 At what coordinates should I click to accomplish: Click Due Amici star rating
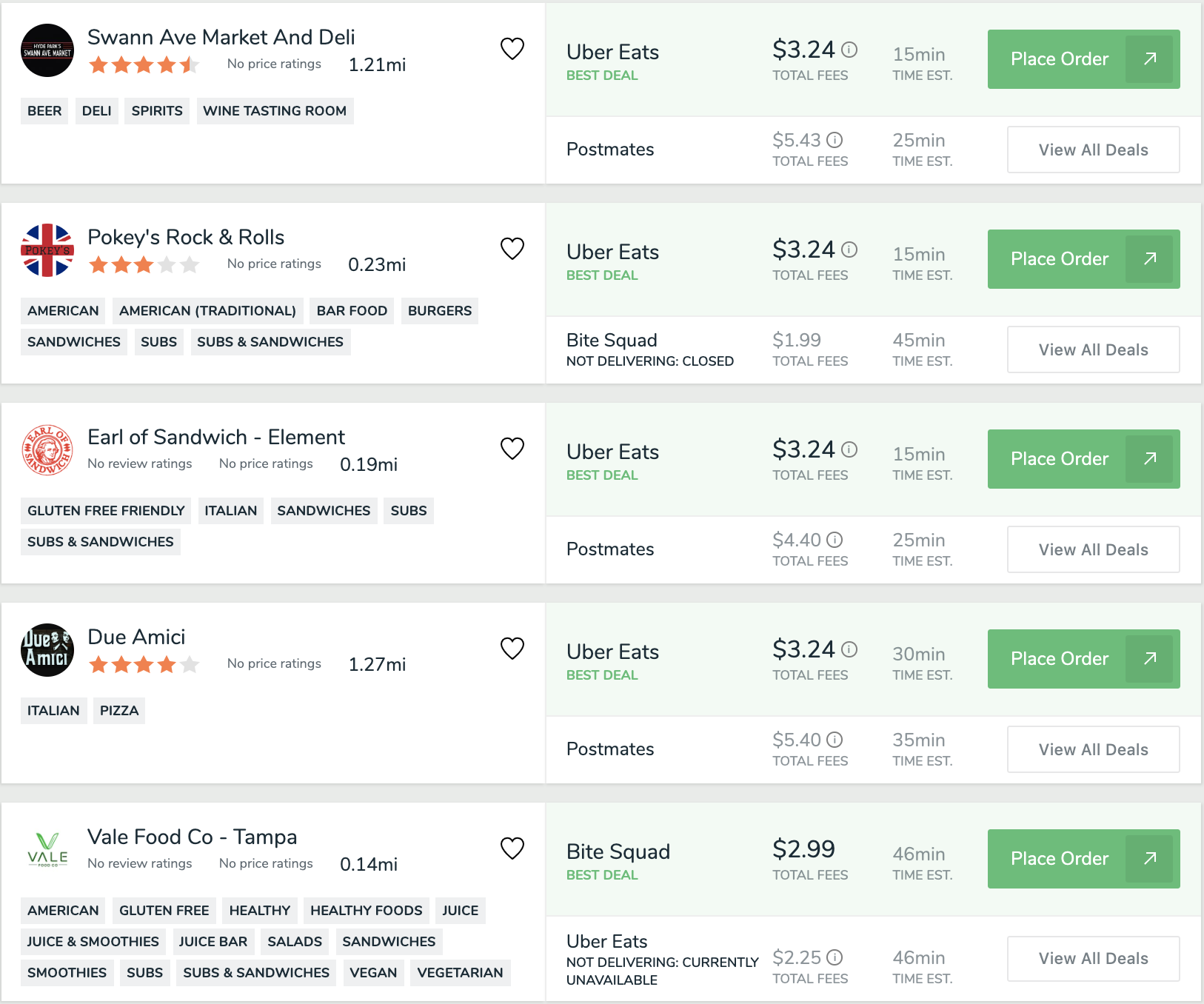(x=144, y=665)
